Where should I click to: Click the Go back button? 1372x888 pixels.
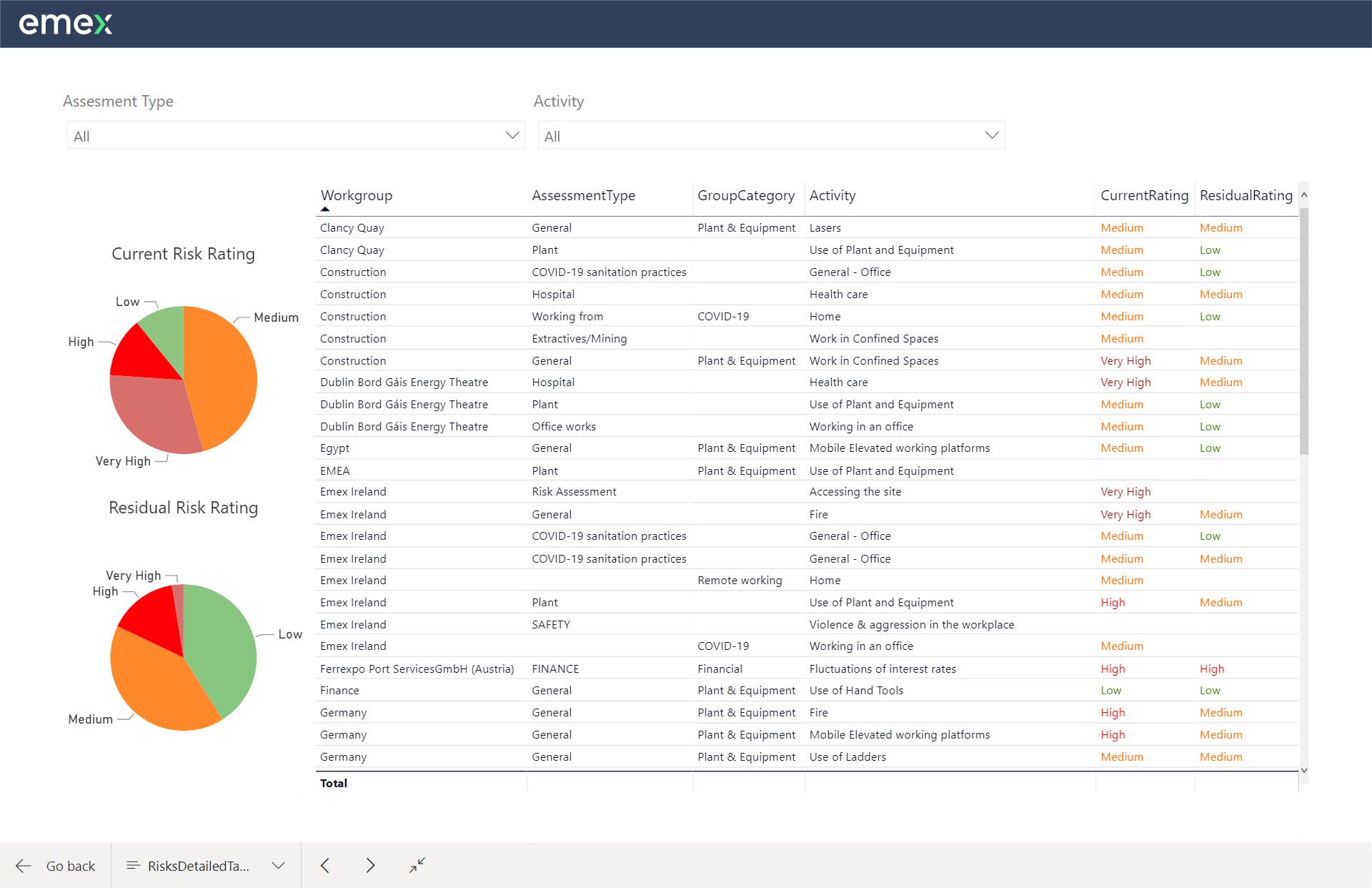[70, 866]
